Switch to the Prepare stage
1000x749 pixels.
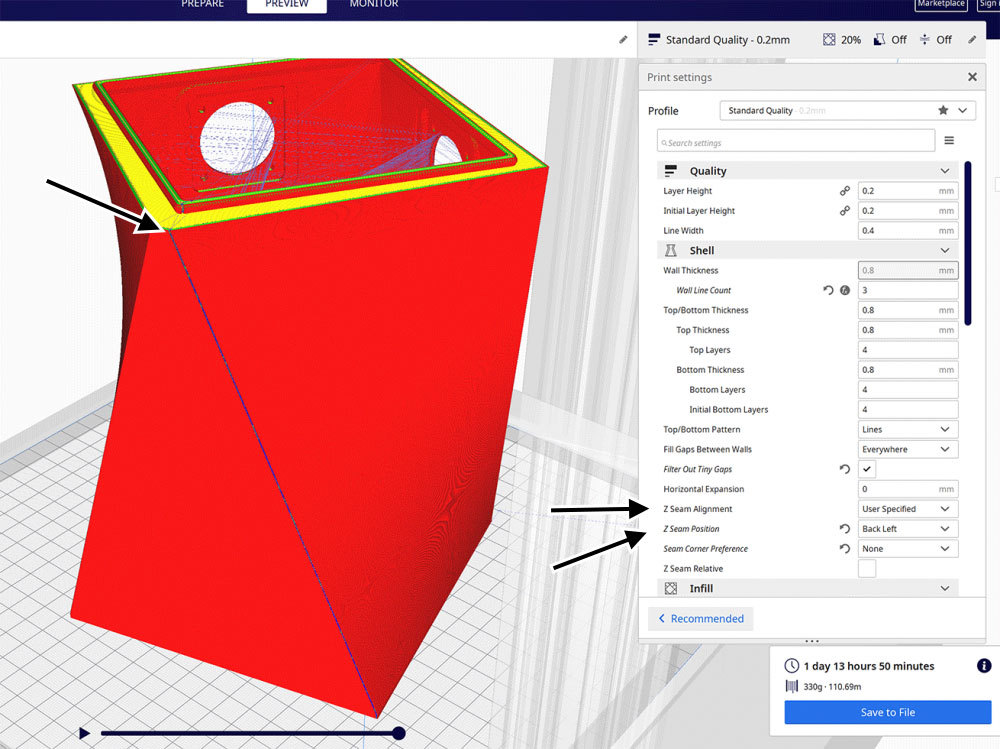[202, 4]
